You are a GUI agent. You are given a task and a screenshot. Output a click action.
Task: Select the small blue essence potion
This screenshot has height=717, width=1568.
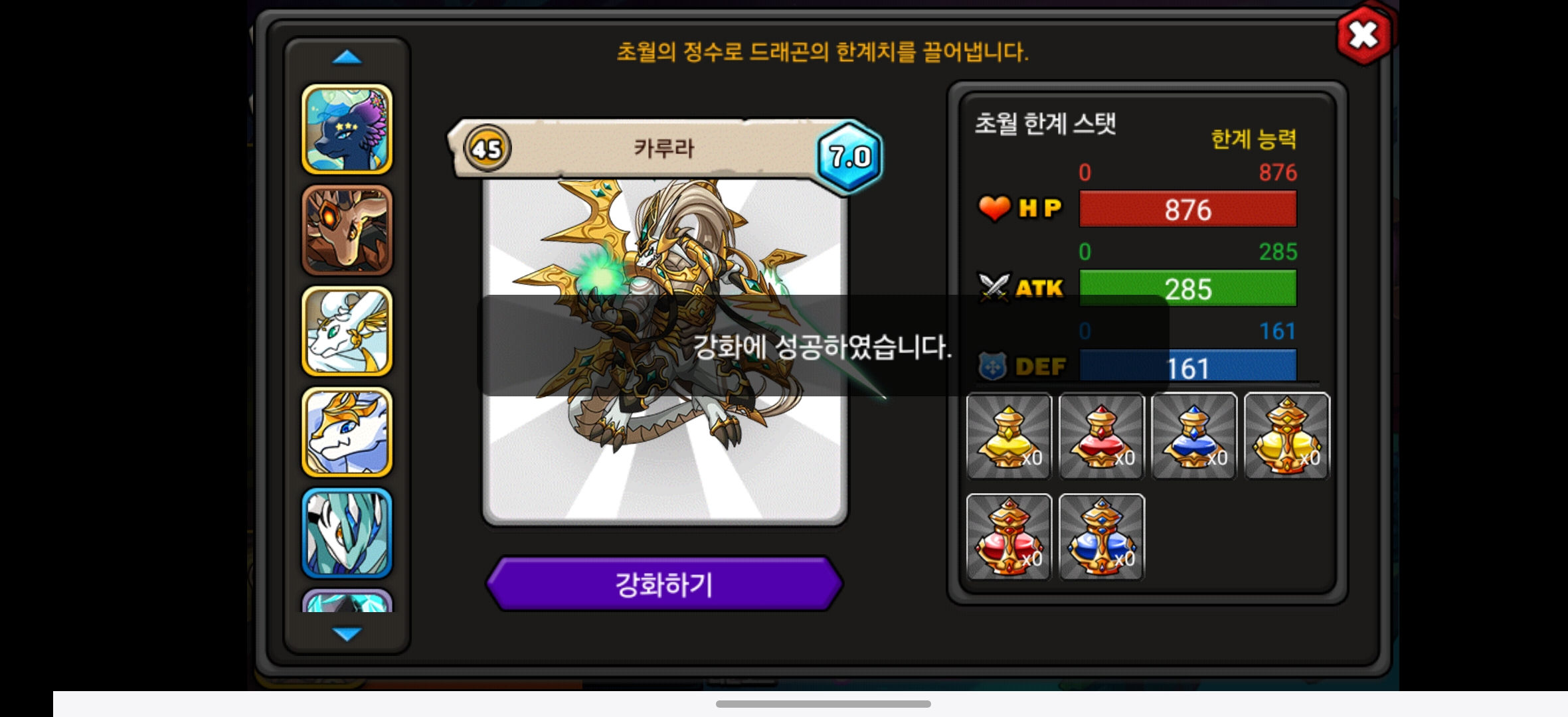tap(1193, 436)
